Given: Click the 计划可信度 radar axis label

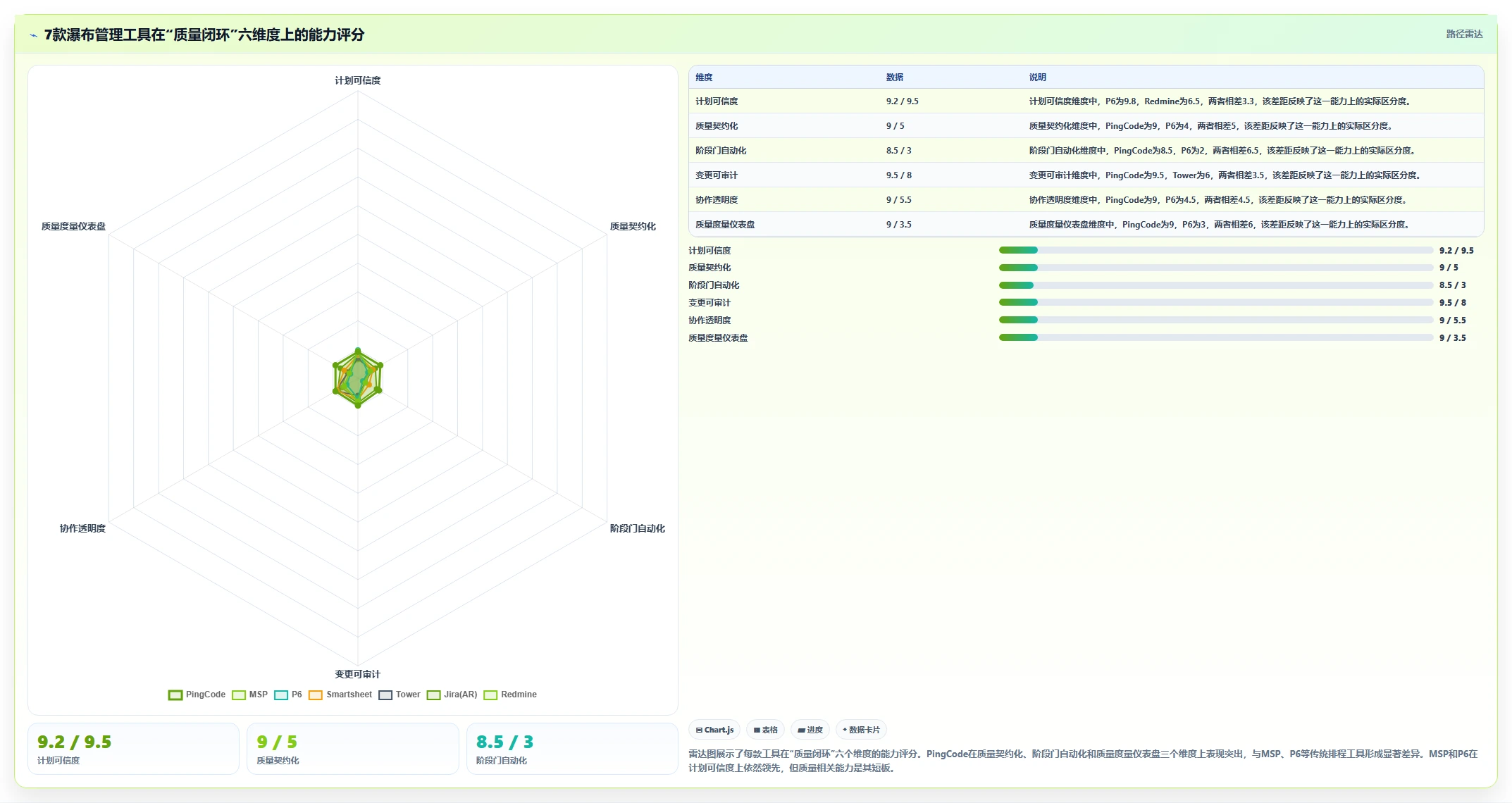Looking at the screenshot, I should click(358, 80).
